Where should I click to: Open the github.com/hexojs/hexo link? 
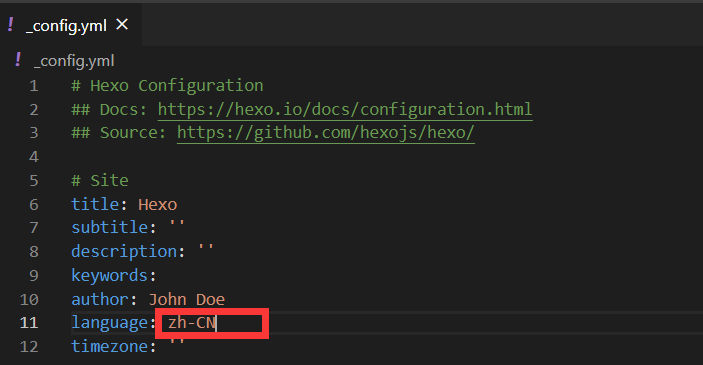pos(325,133)
